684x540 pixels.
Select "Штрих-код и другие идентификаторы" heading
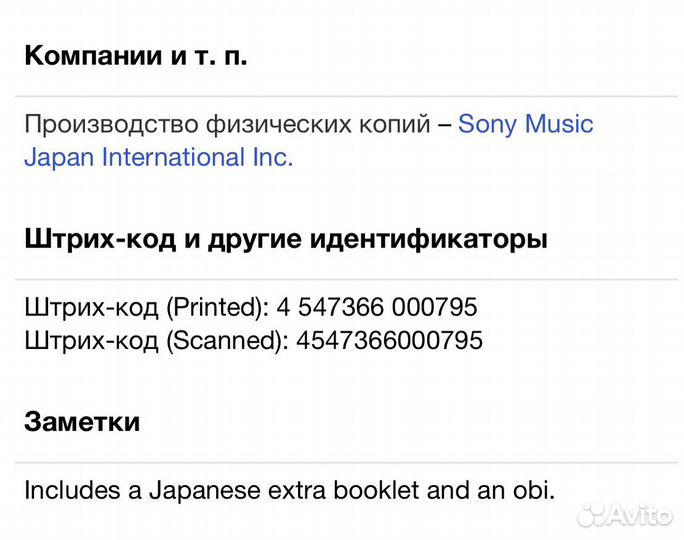[x=285, y=240]
